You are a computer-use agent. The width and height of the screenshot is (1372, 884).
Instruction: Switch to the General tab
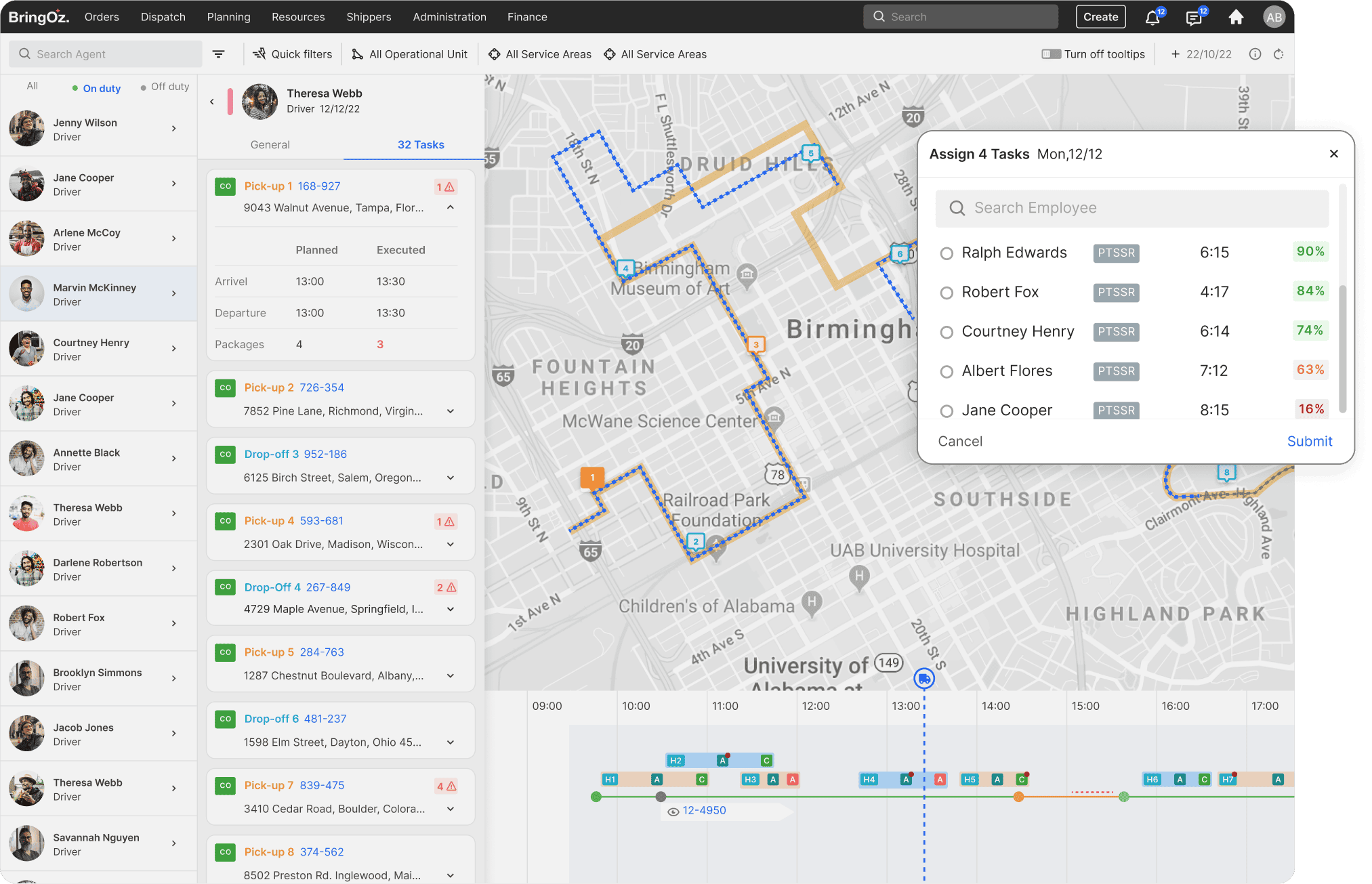click(x=270, y=145)
